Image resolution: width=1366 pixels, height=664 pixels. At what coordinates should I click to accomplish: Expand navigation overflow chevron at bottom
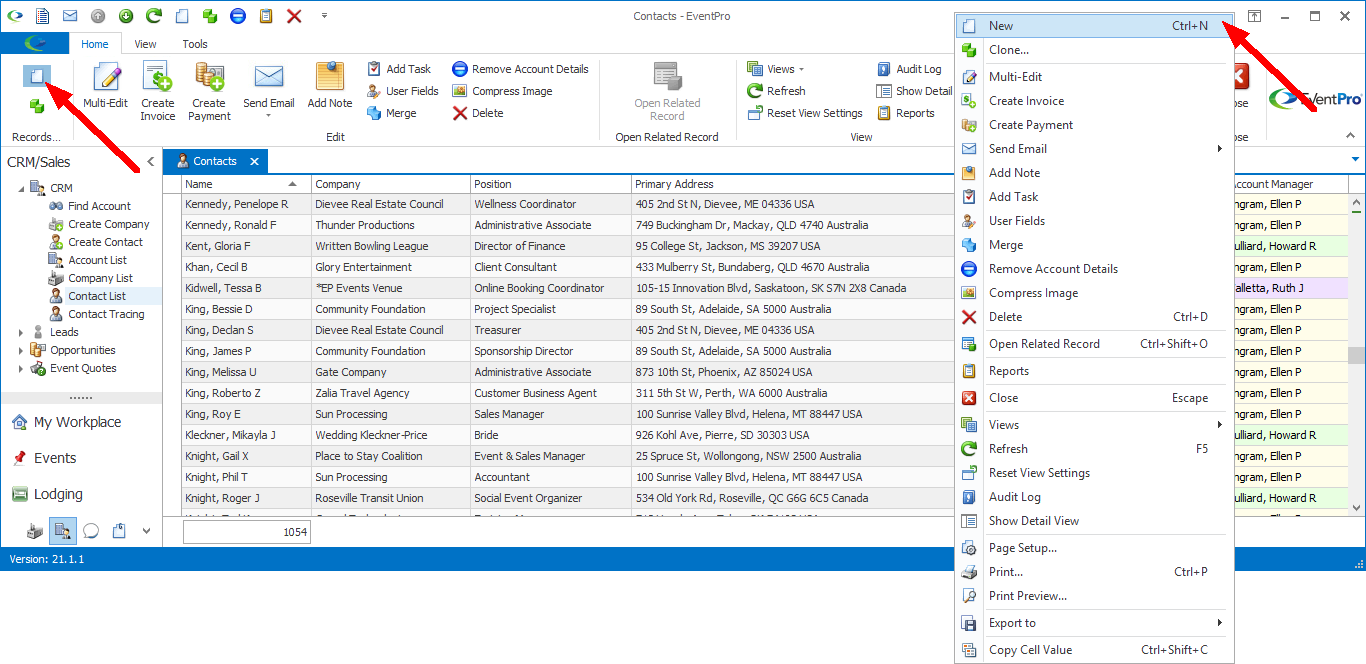[x=146, y=531]
